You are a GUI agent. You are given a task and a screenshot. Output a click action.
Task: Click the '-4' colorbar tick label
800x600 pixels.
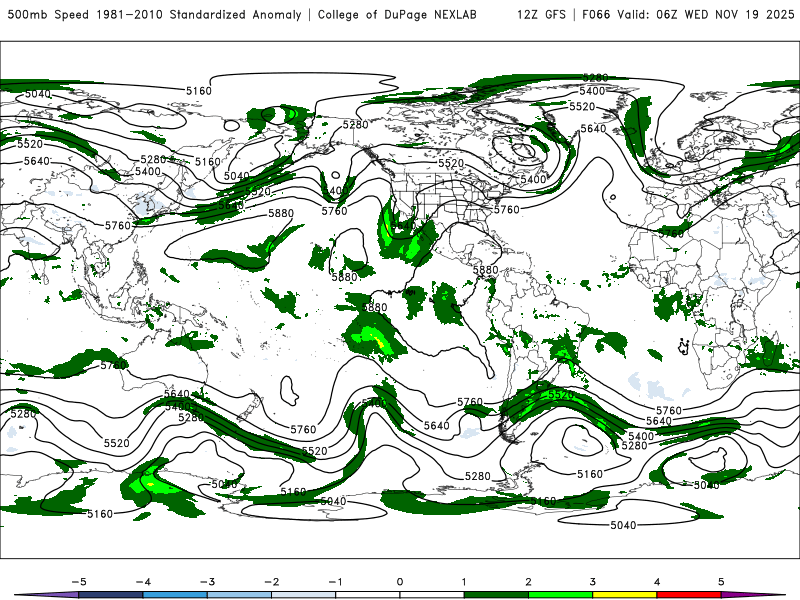143,582
